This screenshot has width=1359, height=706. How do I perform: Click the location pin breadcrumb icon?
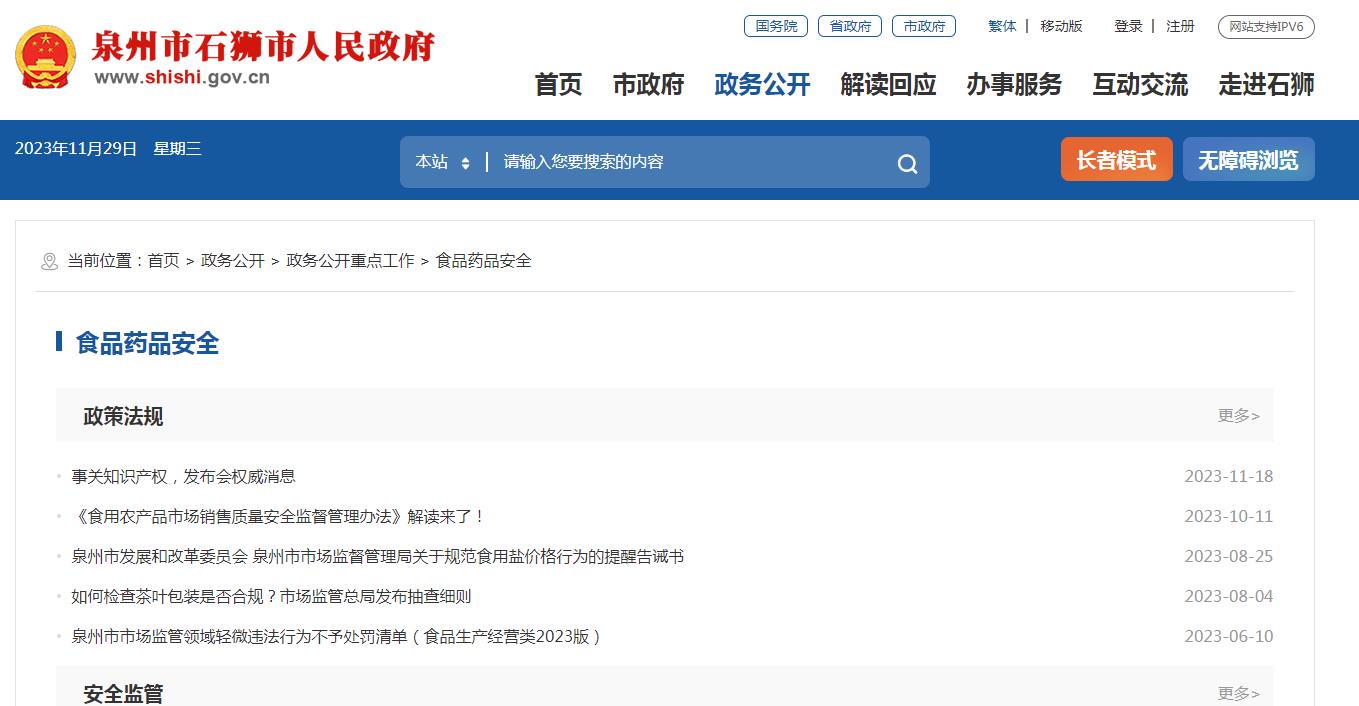pyautogui.click(x=49, y=262)
